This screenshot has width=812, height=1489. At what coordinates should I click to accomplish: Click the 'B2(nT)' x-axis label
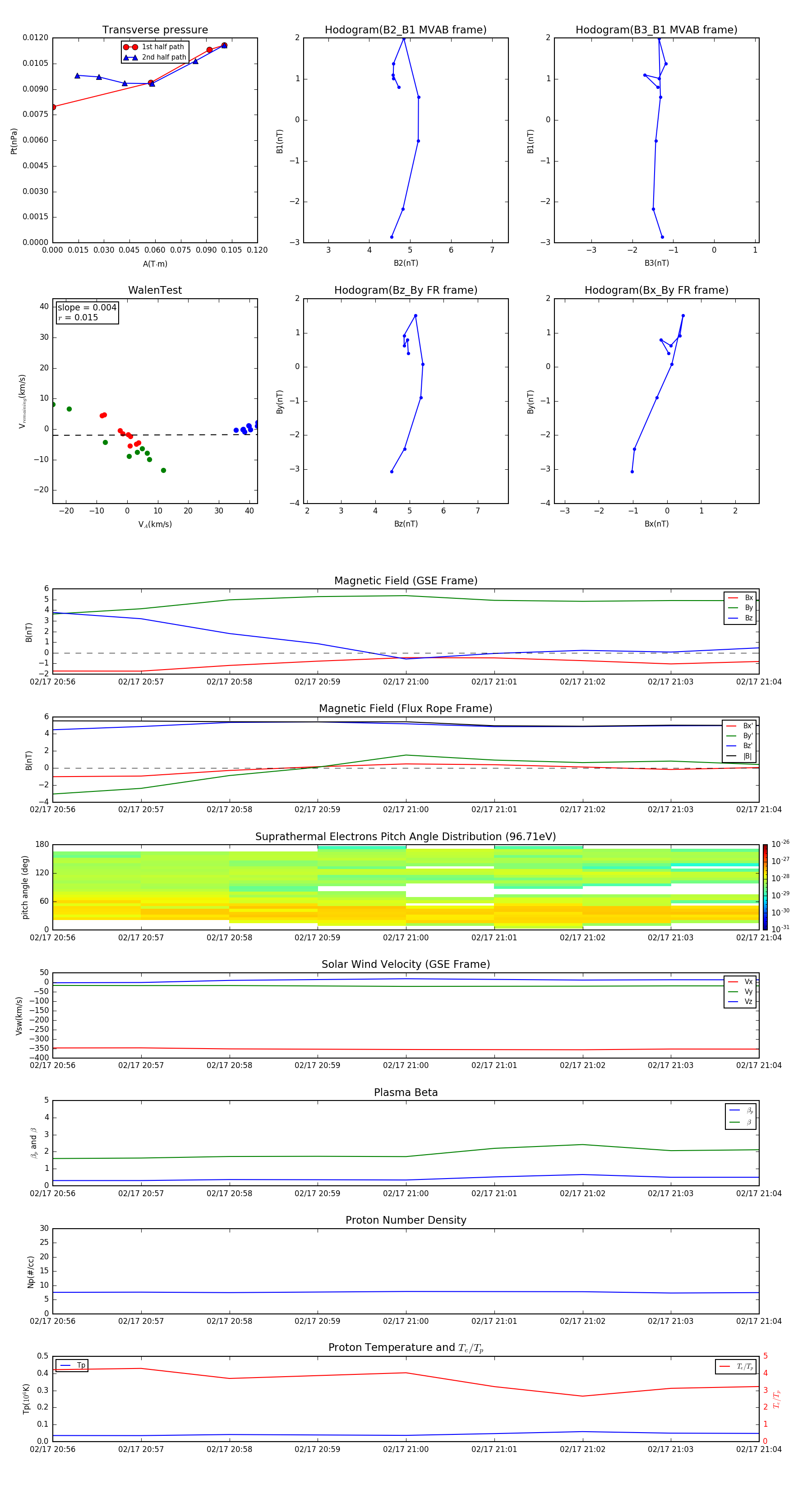click(x=406, y=263)
